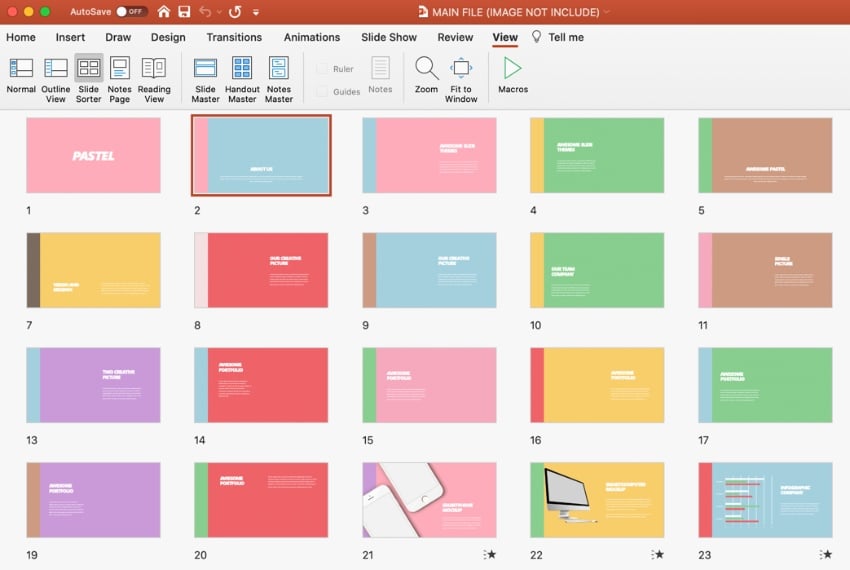850x570 pixels.
Task: Expand the file title dropdown chevron
Action: coord(607,13)
